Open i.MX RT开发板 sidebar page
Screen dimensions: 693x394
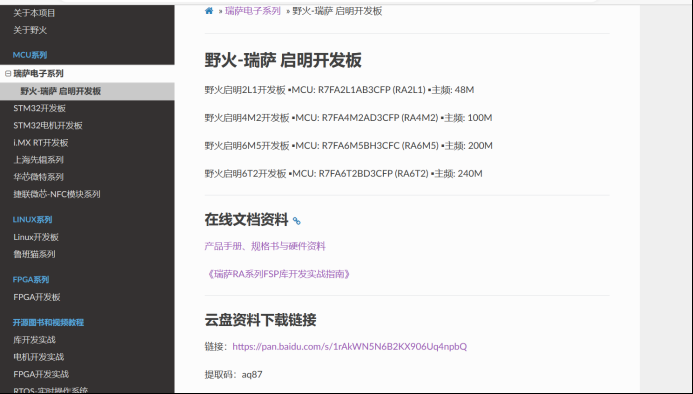pyautogui.click(x=41, y=143)
